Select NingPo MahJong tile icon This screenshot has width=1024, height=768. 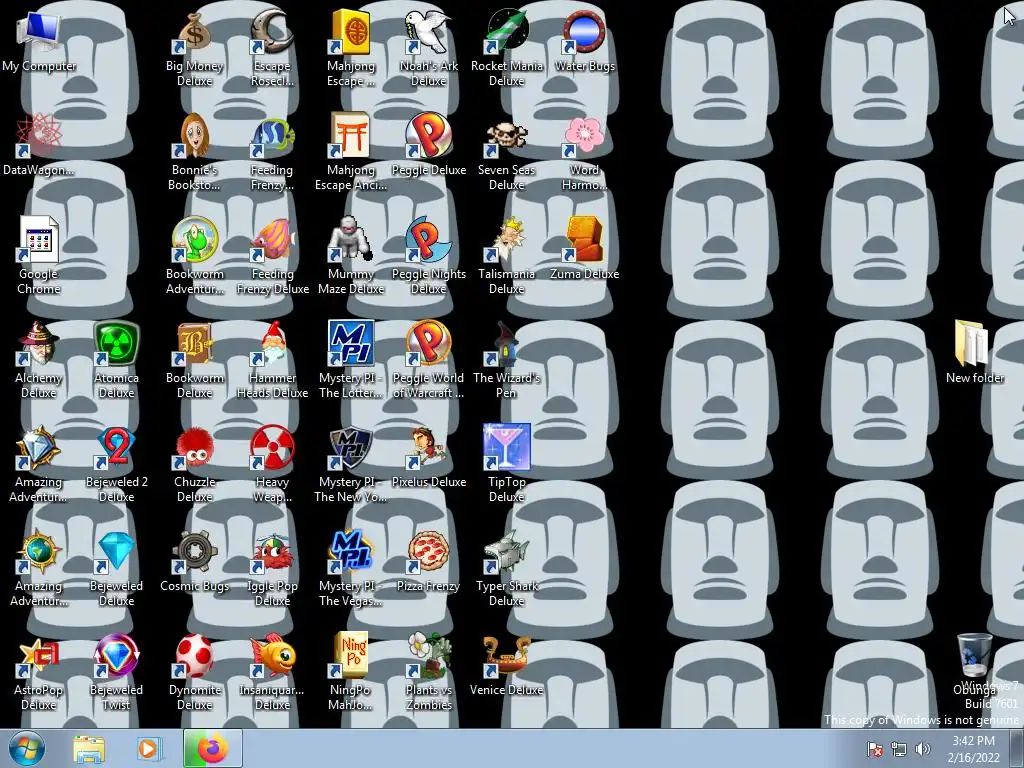click(x=351, y=656)
